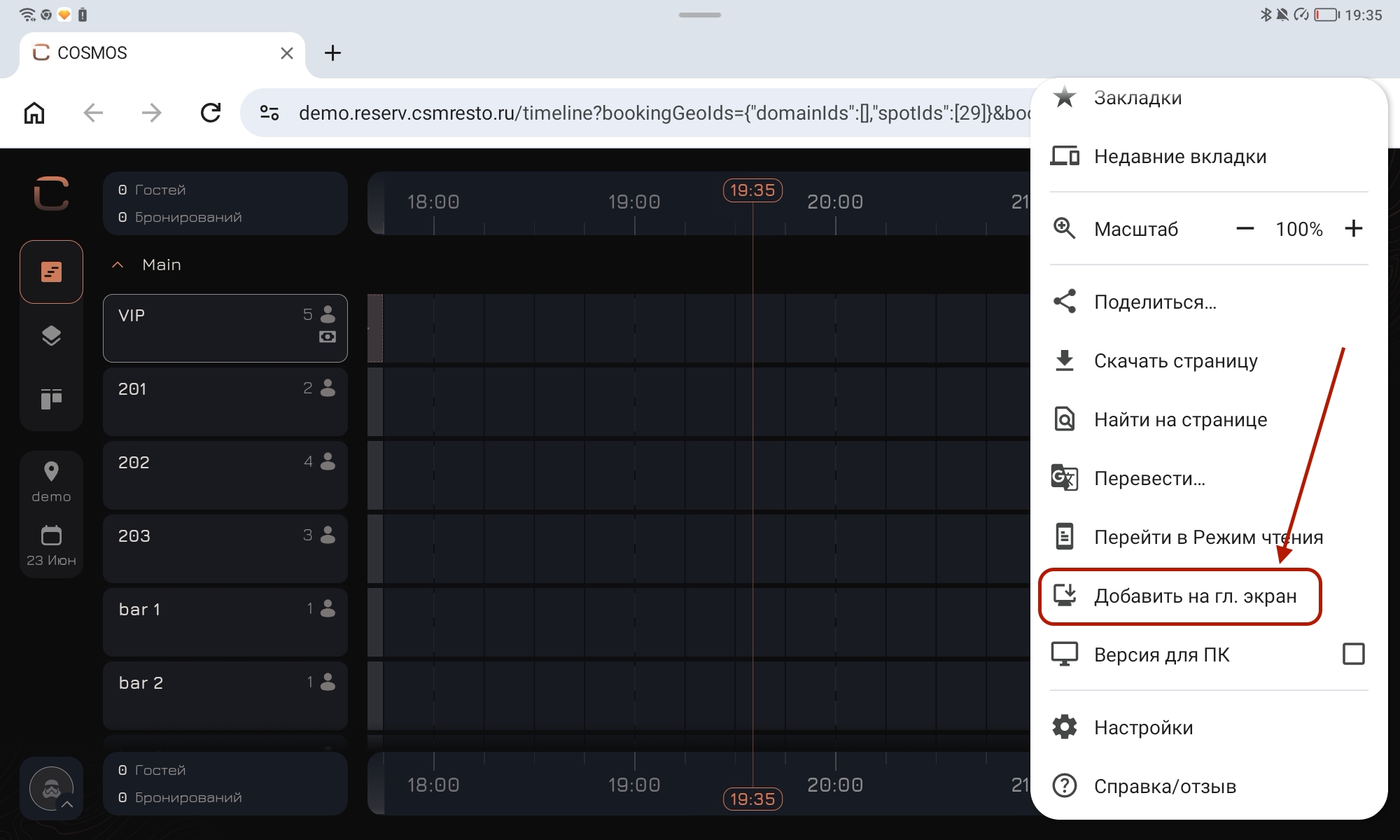Choose Добавить на гл. экран
The height and width of the screenshot is (840, 1400).
click(x=1180, y=596)
